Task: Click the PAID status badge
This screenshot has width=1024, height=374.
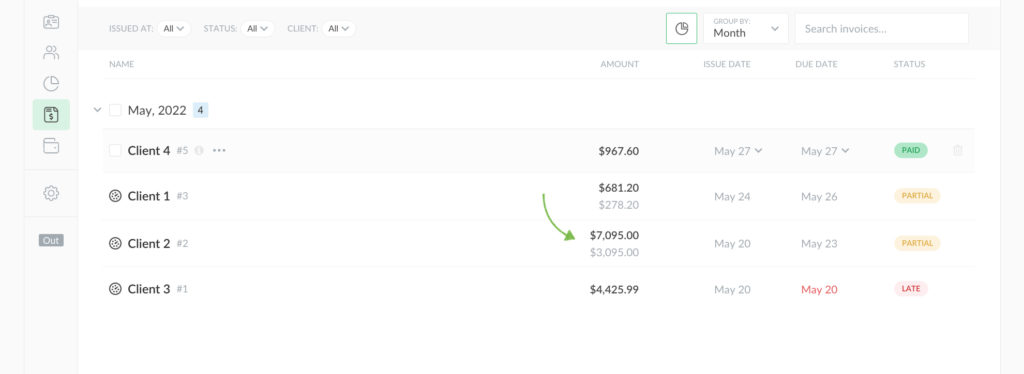Action: pos(910,150)
